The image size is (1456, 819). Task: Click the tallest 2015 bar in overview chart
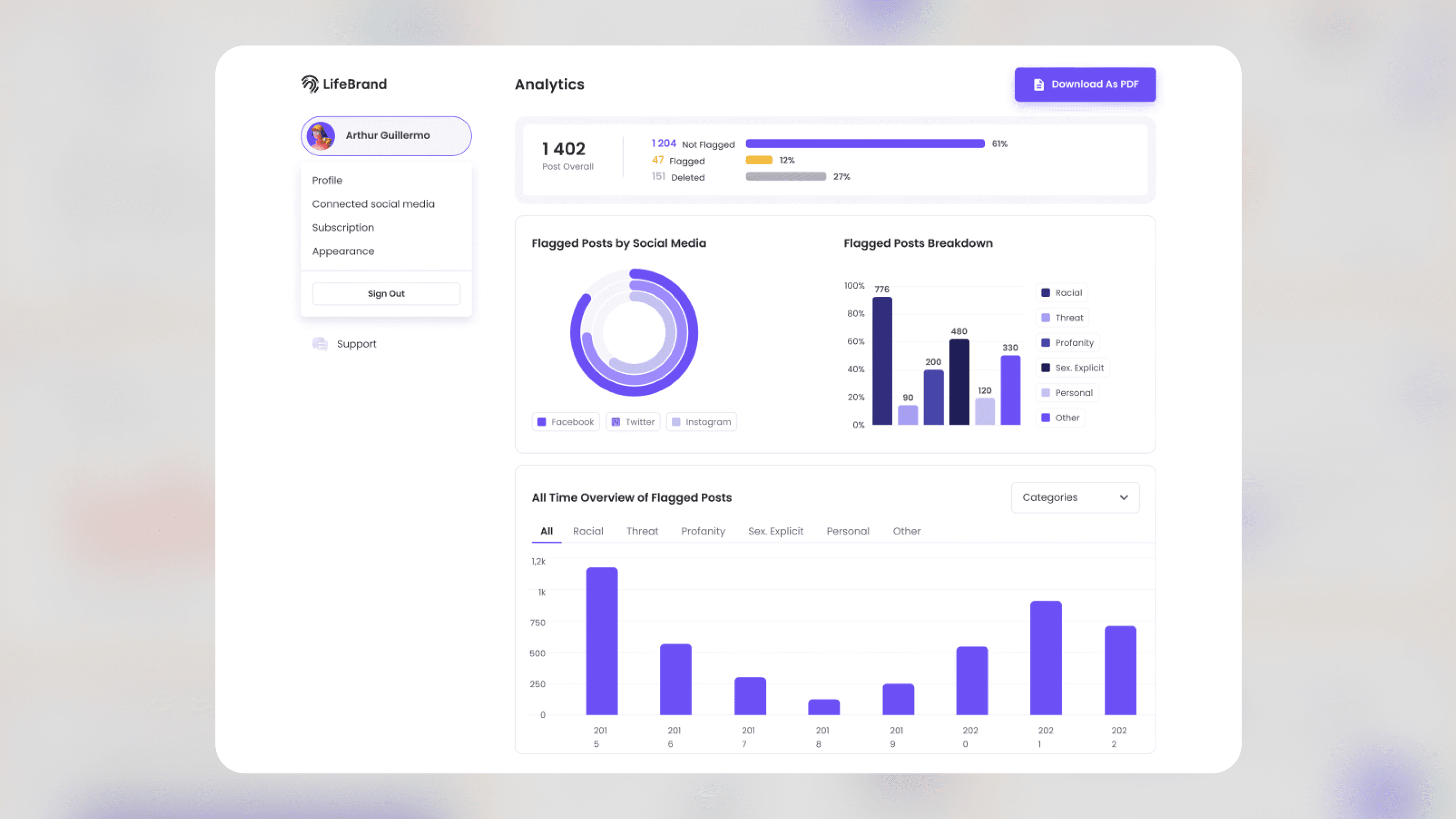pyautogui.click(x=602, y=642)
